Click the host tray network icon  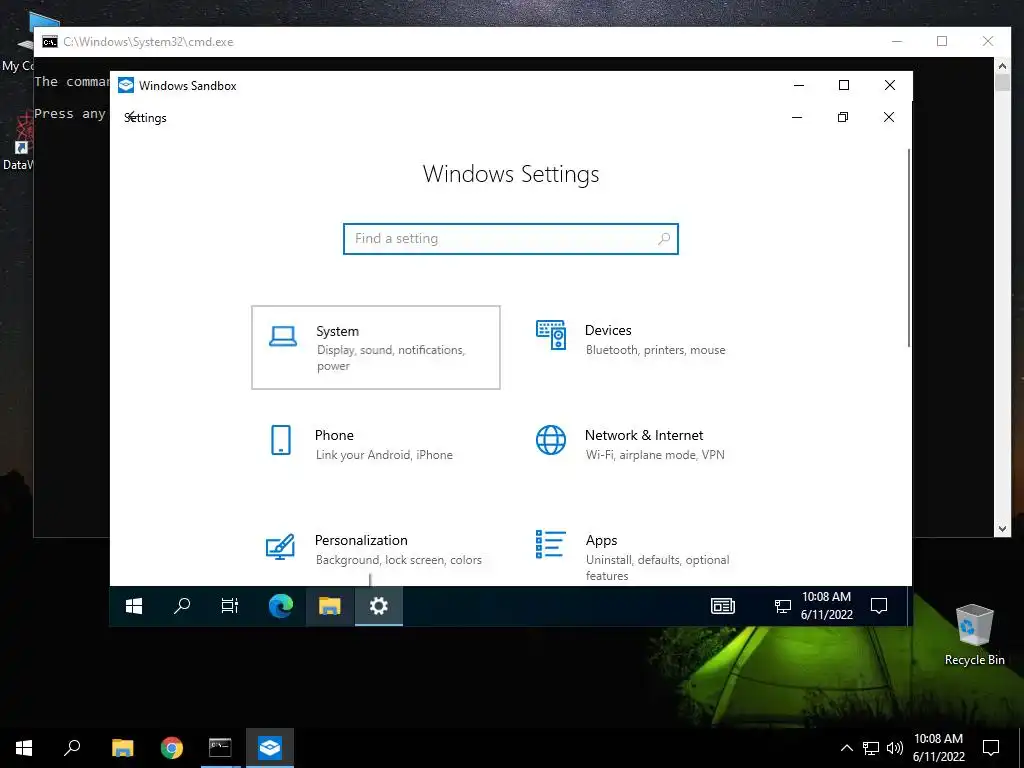coord(871,748)
